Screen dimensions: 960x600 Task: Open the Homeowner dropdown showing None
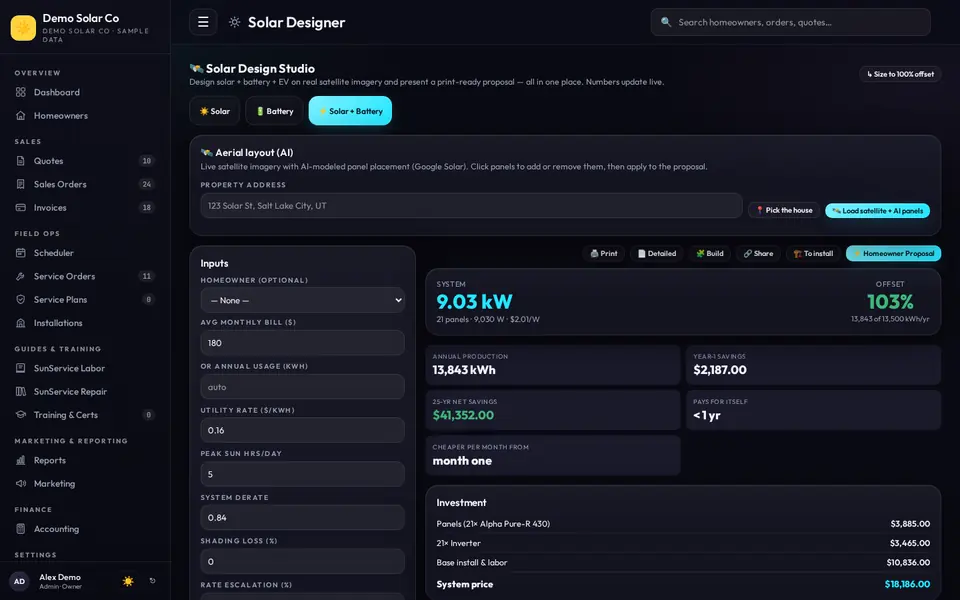(x=302, y=301)
